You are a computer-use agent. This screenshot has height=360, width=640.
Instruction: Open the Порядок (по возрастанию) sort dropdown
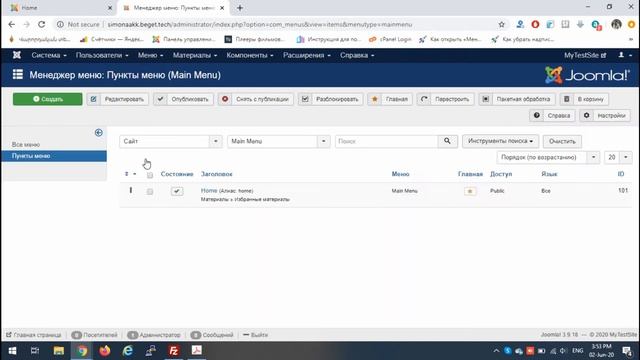(548, 157)
